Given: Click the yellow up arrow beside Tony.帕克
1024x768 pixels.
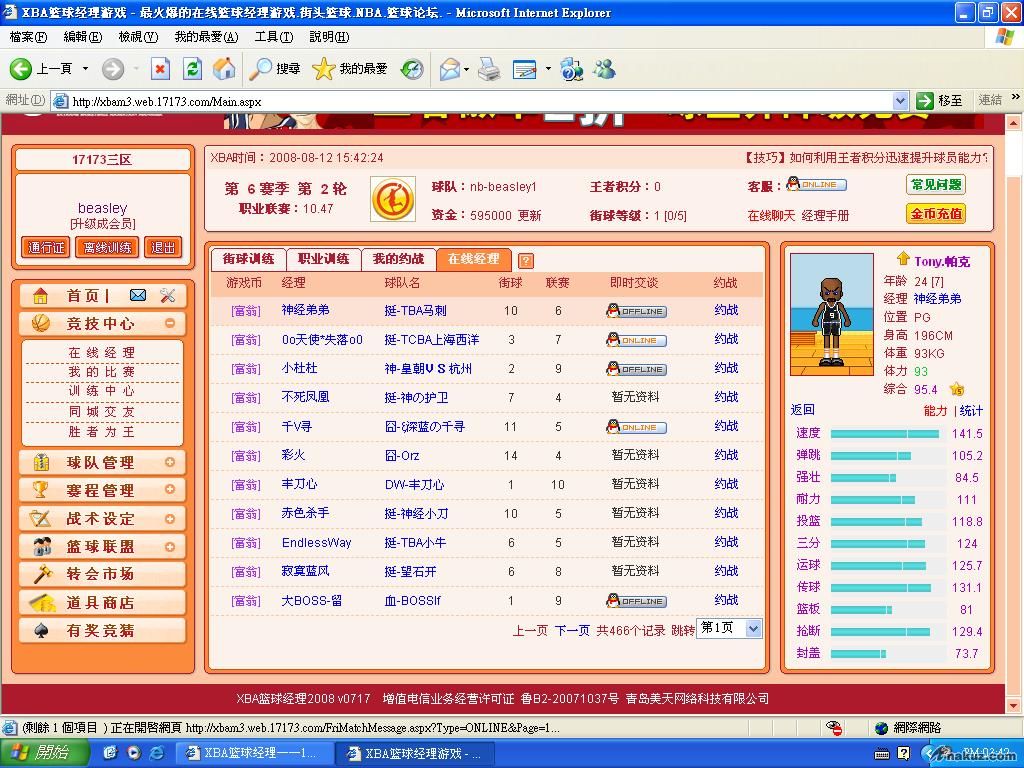Looking at the screenshot, I should point(903,258).
